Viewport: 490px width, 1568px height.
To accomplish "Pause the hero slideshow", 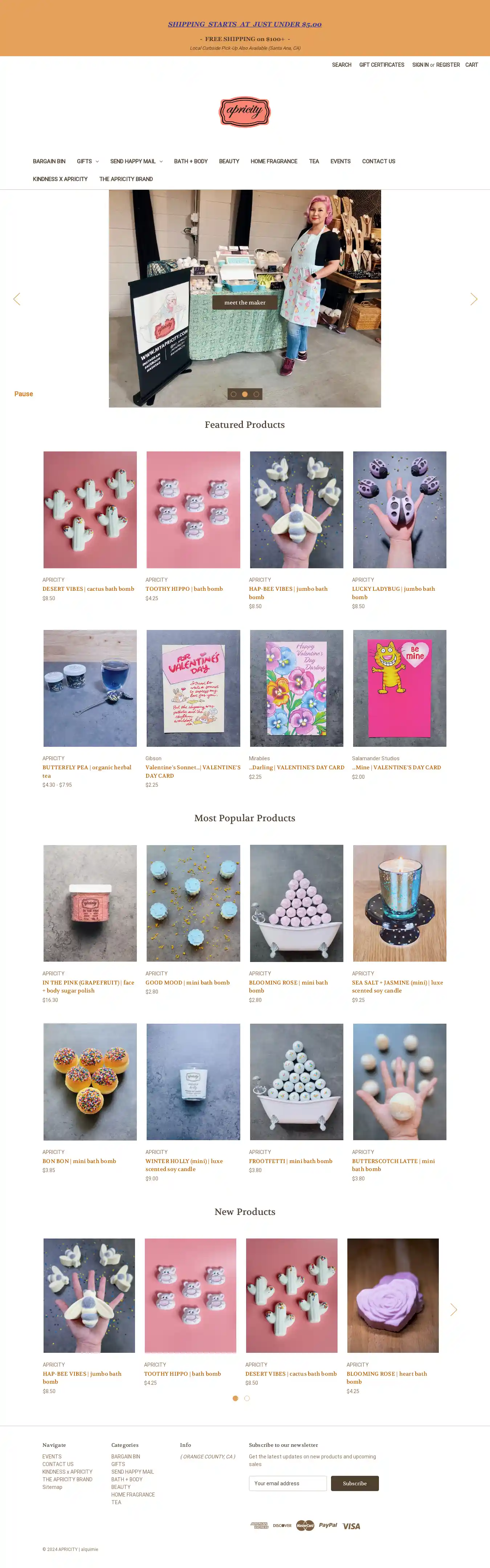I will pos(24,394).
